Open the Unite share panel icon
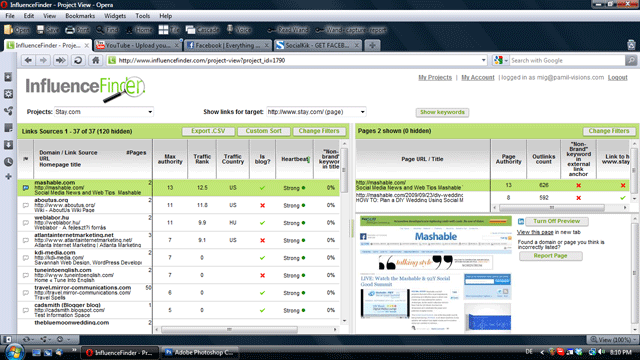Screen dimensions: 640x360 (x=8, y=111)
